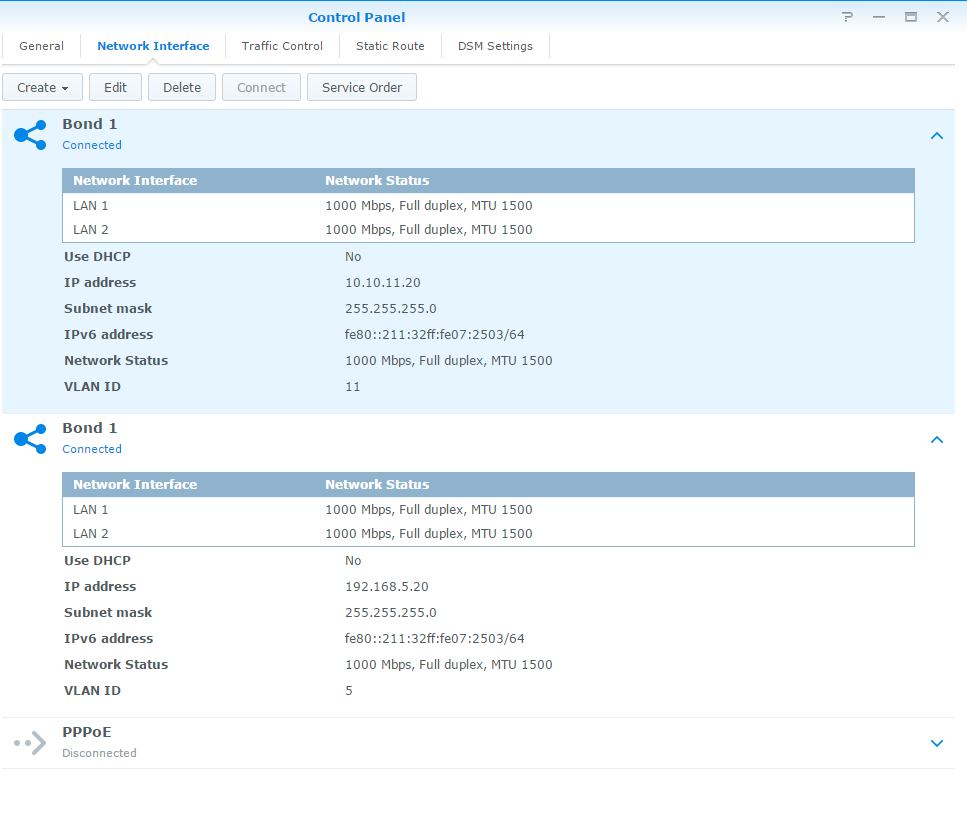Click the VLAN ID value 5

click(x=349, y=691)
